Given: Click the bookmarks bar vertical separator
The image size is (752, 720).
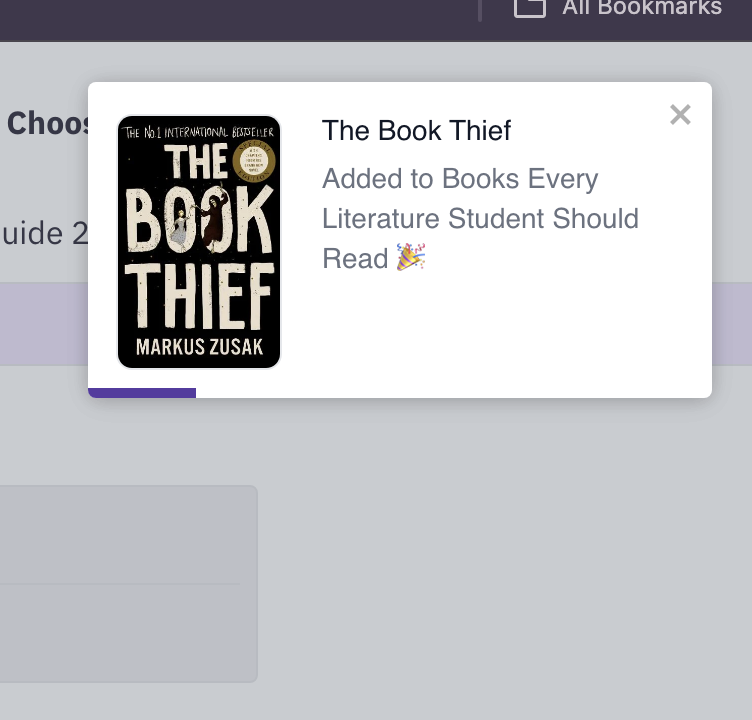Looking at the screenshot, I should [x=480, y=9].
